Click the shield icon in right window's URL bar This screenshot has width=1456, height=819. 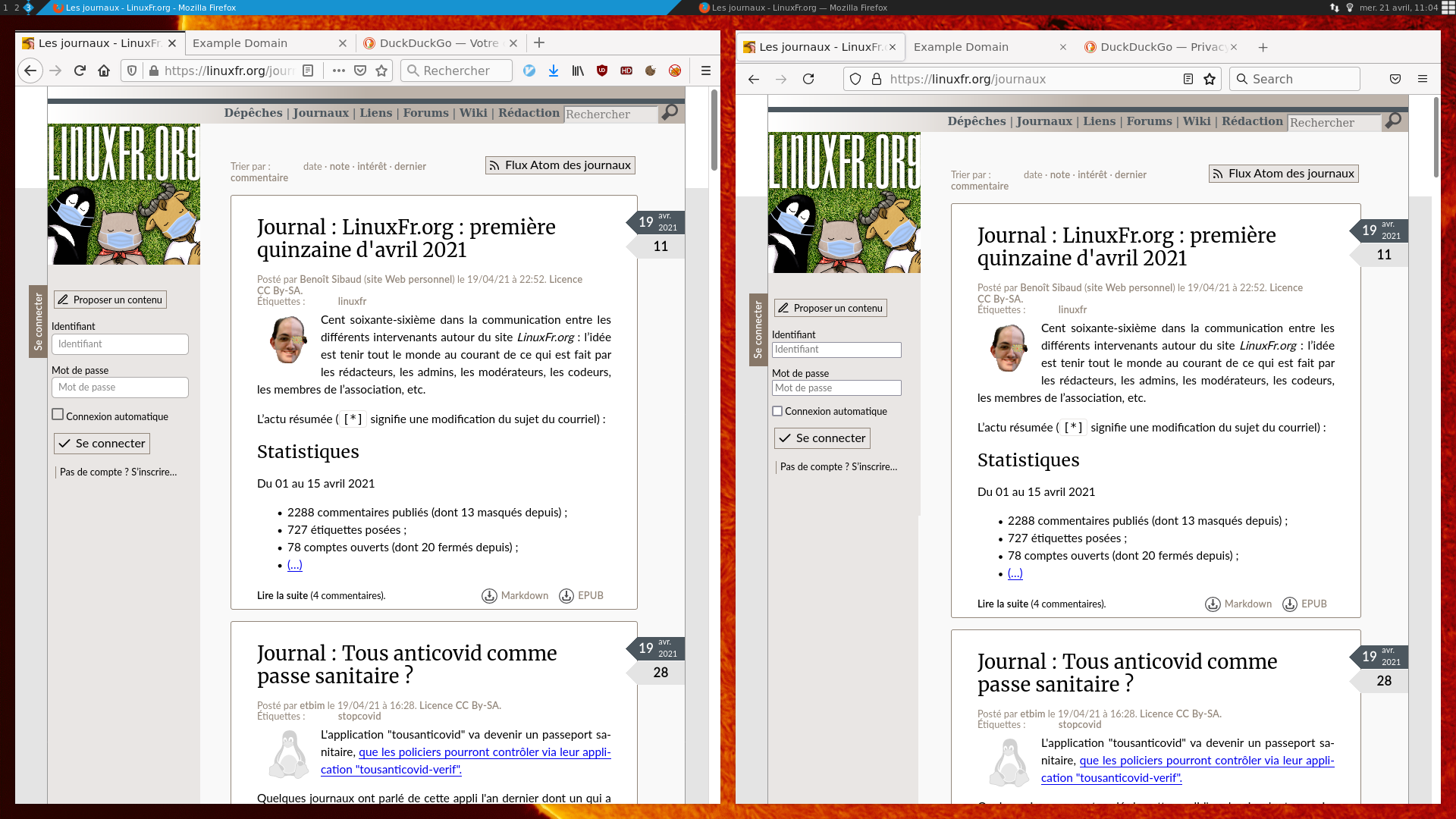(855, 79)
